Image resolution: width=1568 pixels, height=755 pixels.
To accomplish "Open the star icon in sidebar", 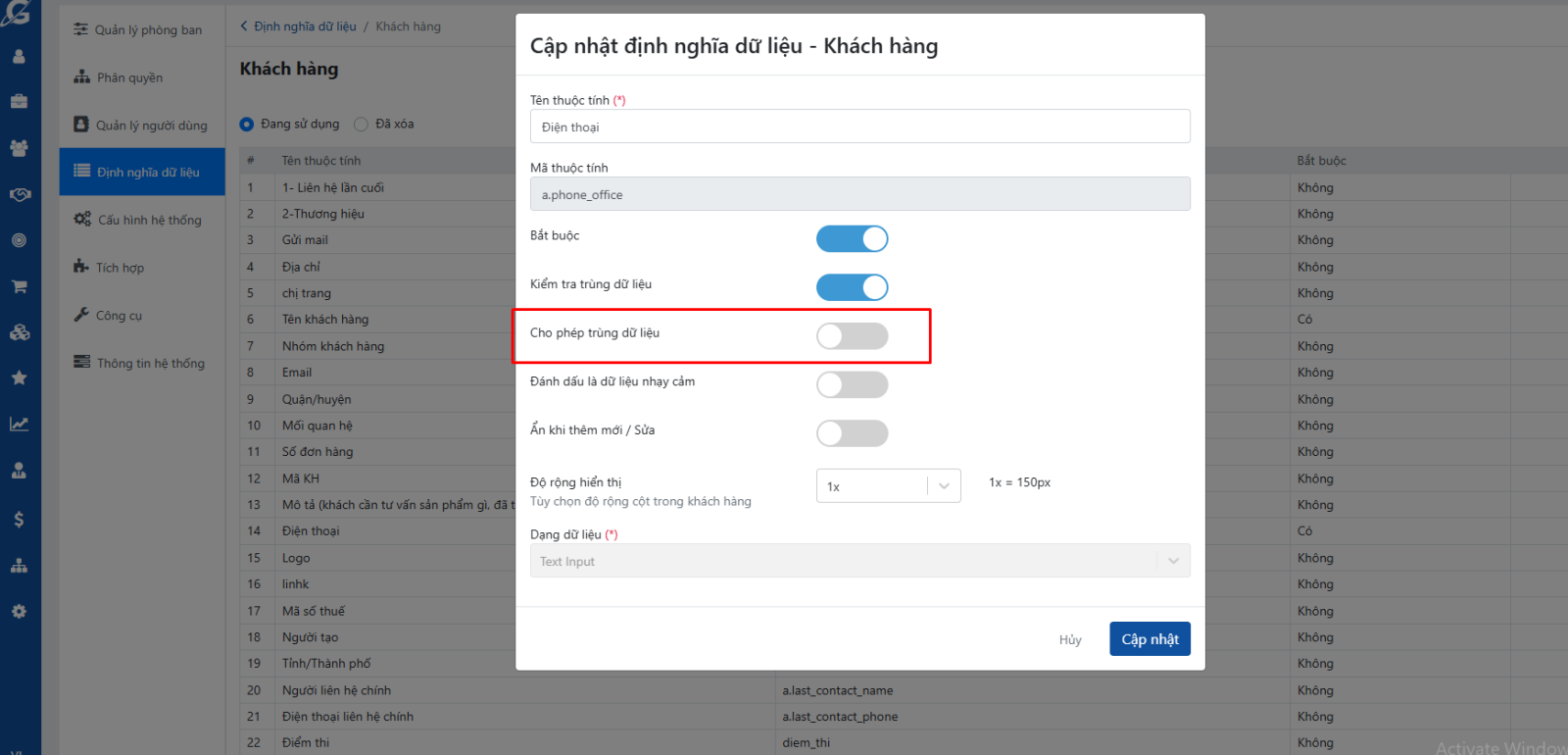I will coord(19,377).
